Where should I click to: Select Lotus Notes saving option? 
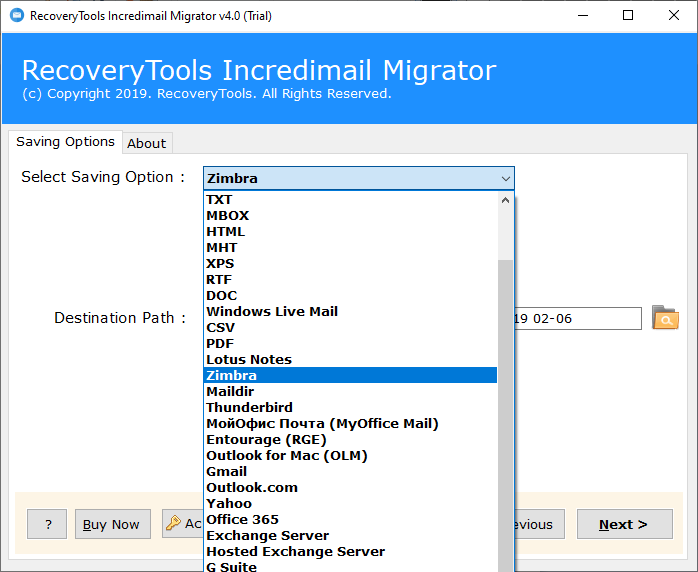coord(350,360)
